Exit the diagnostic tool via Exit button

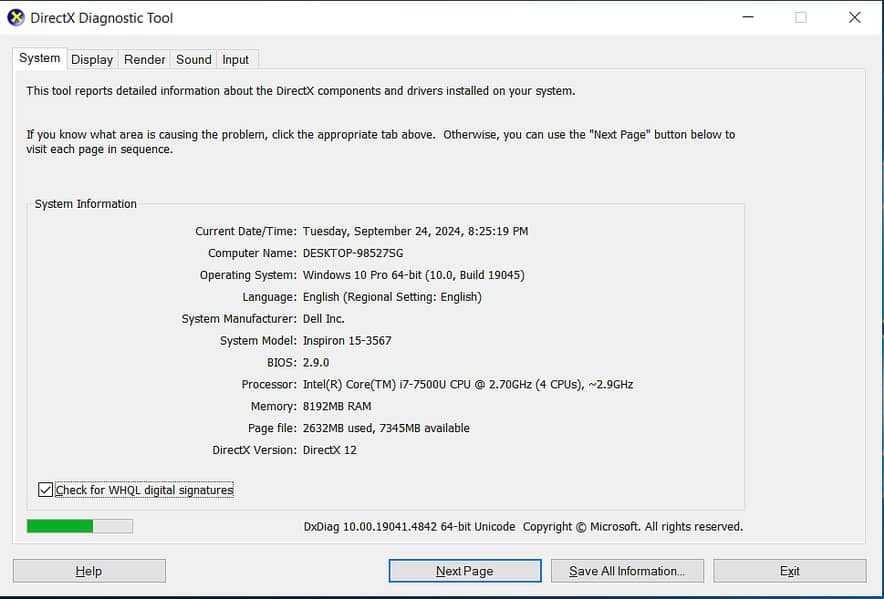click(x=789, y=571)
